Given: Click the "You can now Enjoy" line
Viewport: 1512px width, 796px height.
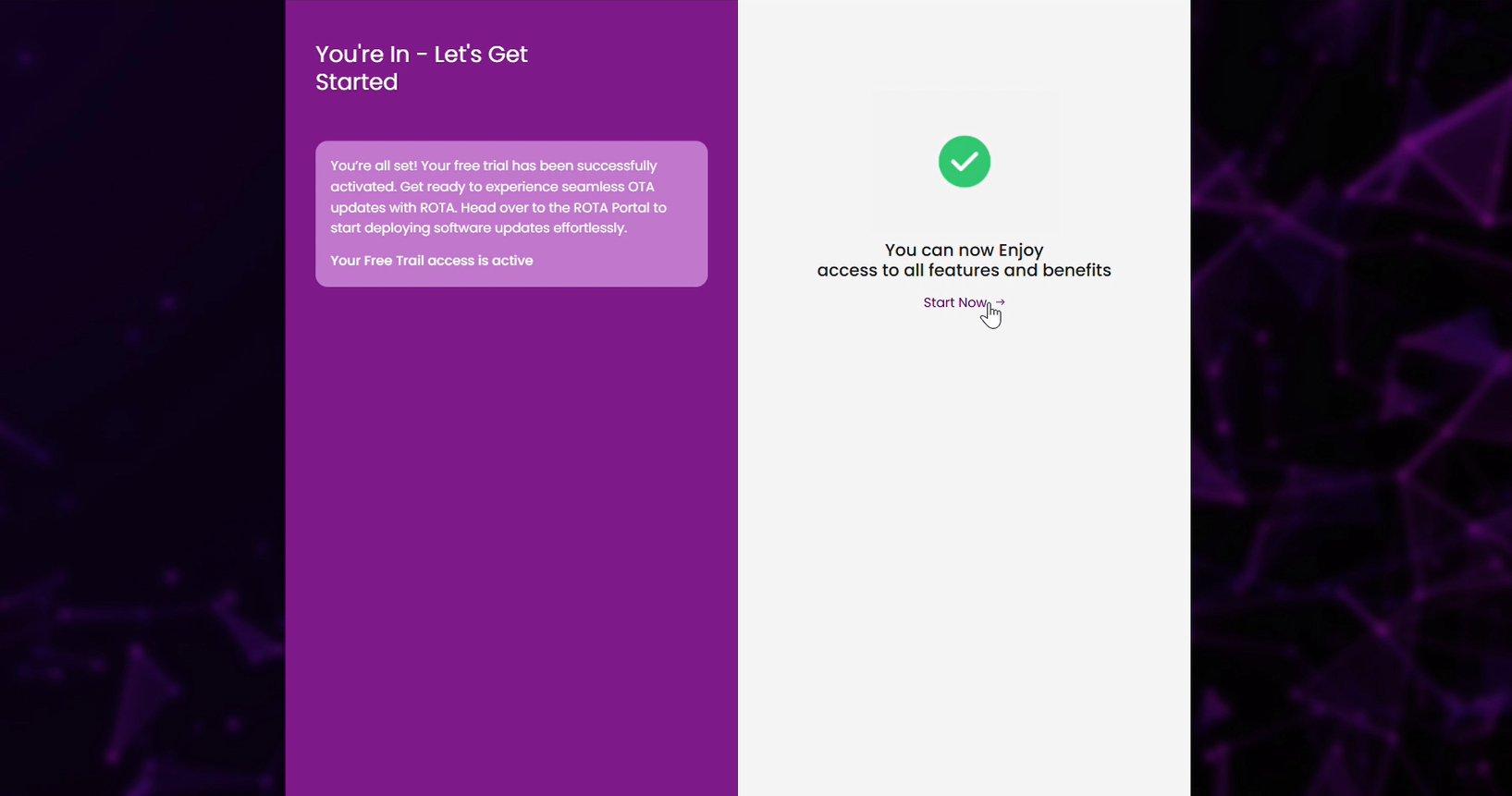Looking at the screenshot, I should [964, 251].
